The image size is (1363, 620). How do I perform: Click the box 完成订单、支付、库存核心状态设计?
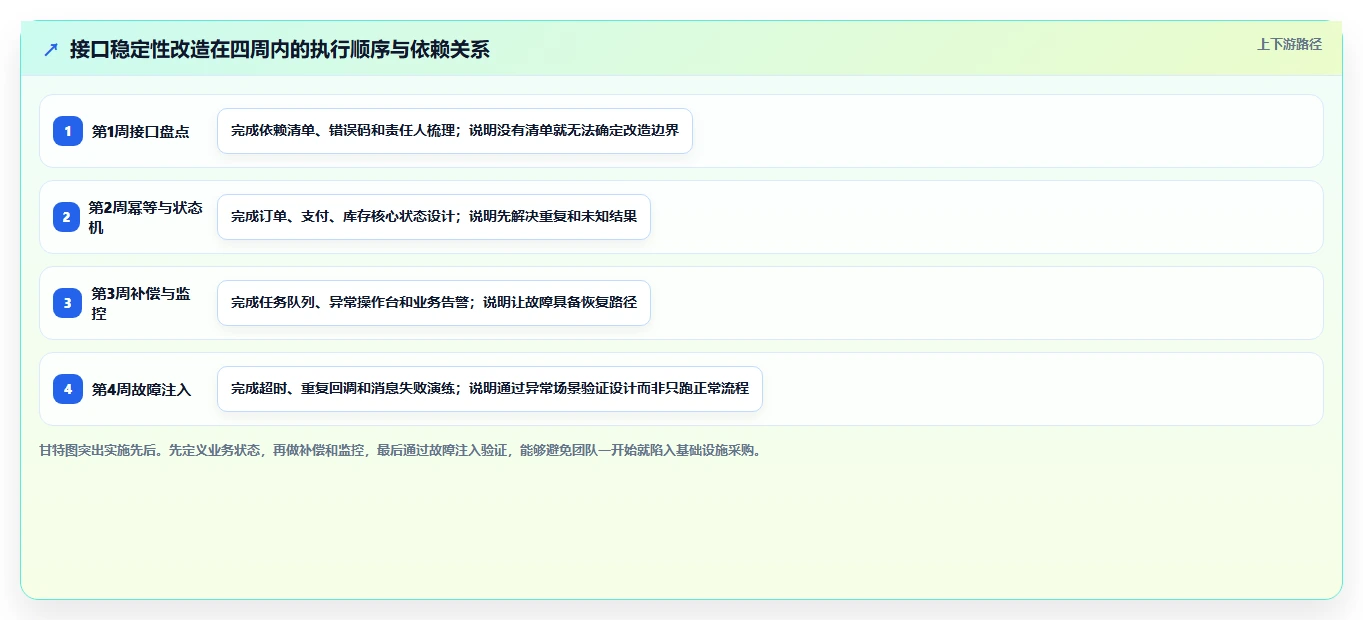click(x=434, y=217)
